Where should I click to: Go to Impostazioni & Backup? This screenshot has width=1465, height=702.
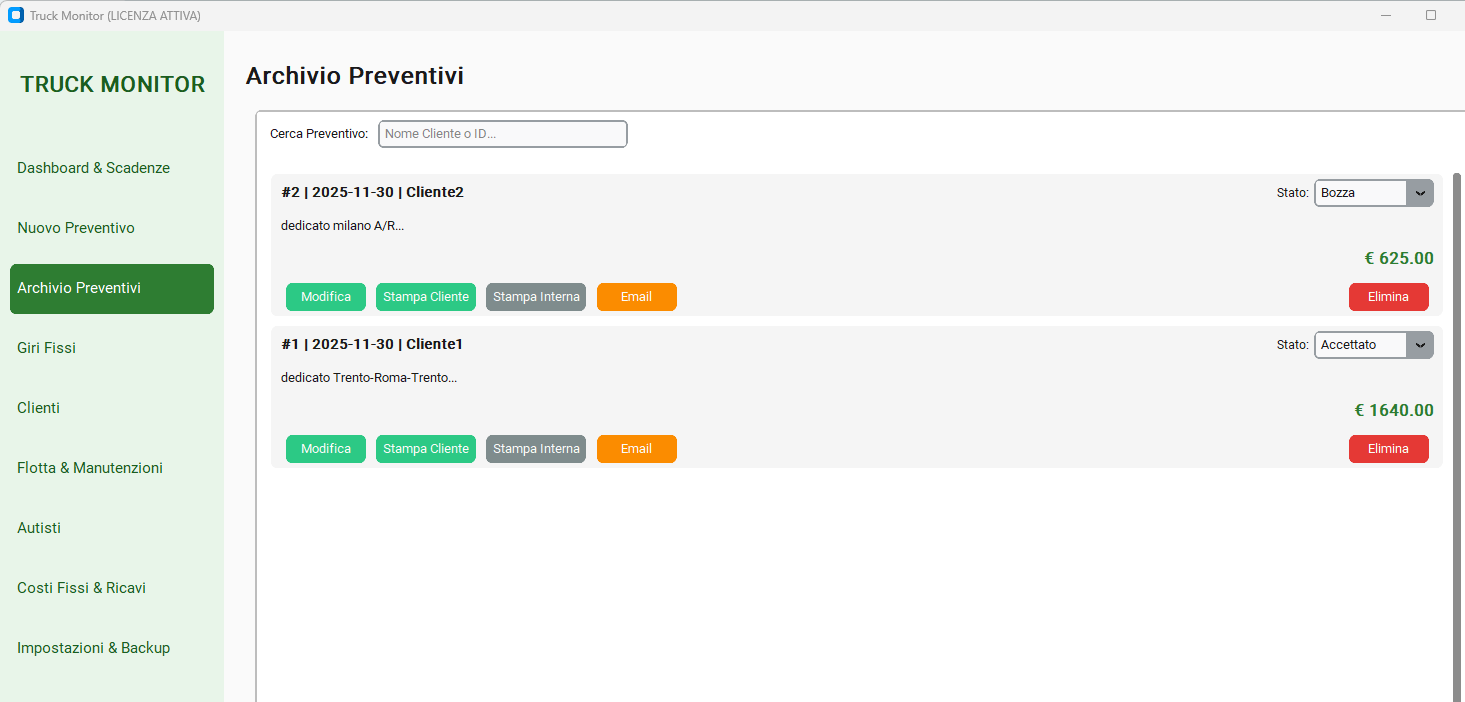click(x=93, y=648)
